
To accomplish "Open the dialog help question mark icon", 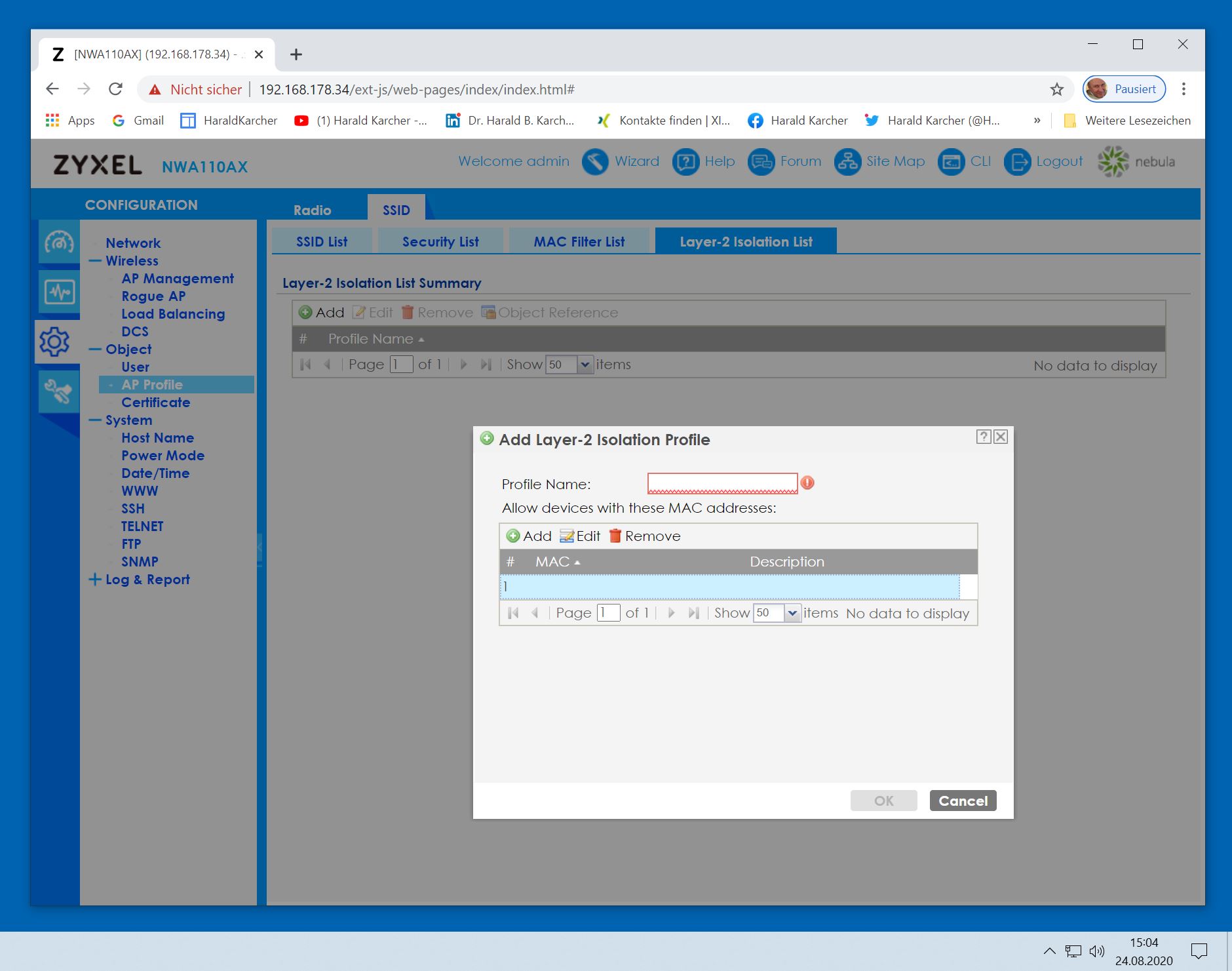I will pos(983,437).
